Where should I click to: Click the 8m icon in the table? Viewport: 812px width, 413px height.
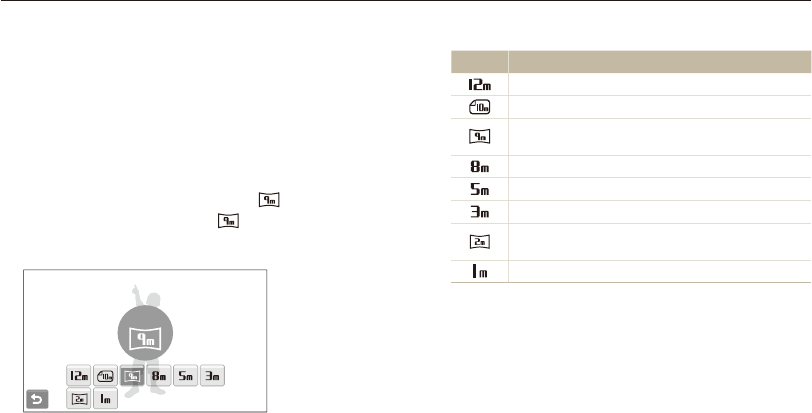point(480,166)
